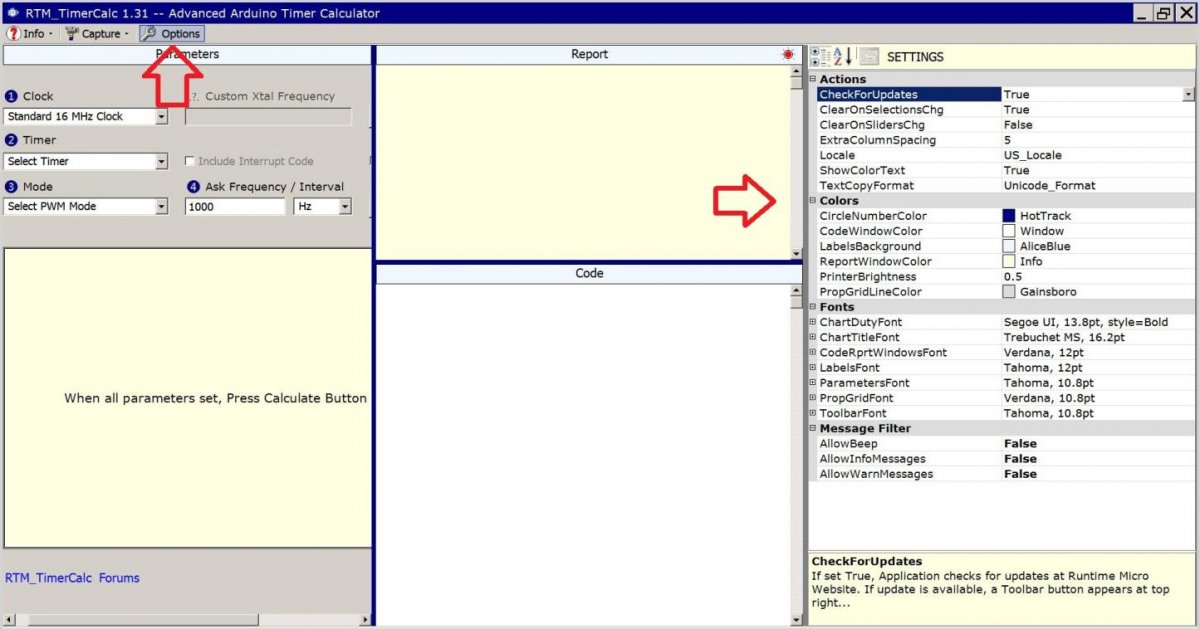This screenshot has height=629, width=1200.
Task: Click the Ask Frequency input field
Action: (x=235, y=207)
